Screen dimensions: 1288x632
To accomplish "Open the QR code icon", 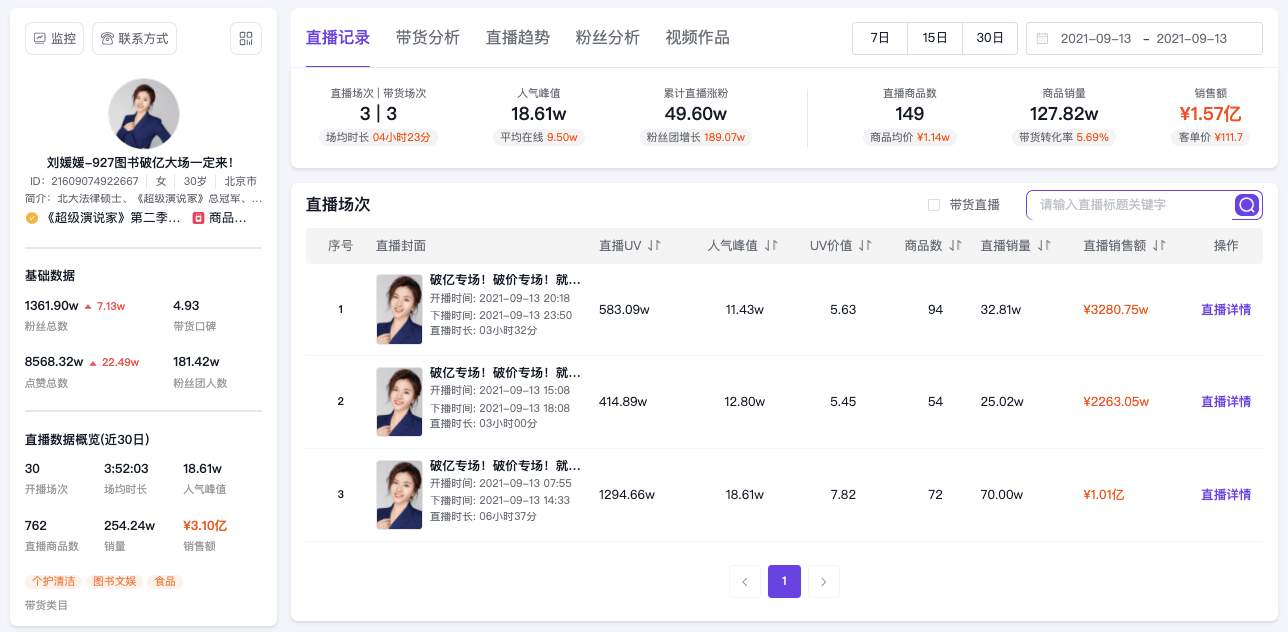I will [x=245, y=38].
